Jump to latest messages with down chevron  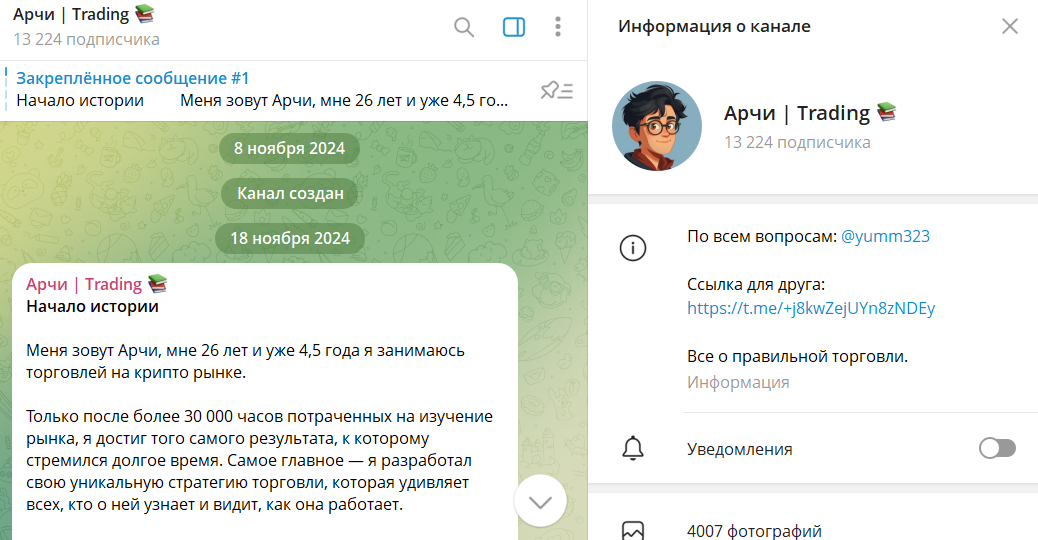tap(540, 502)
